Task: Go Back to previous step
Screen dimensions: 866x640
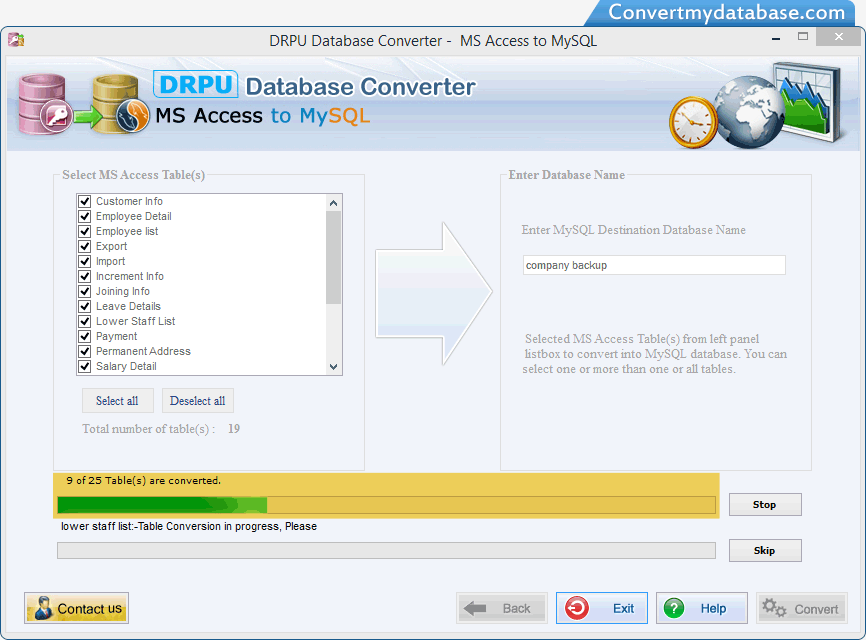Action: [501, 608]
